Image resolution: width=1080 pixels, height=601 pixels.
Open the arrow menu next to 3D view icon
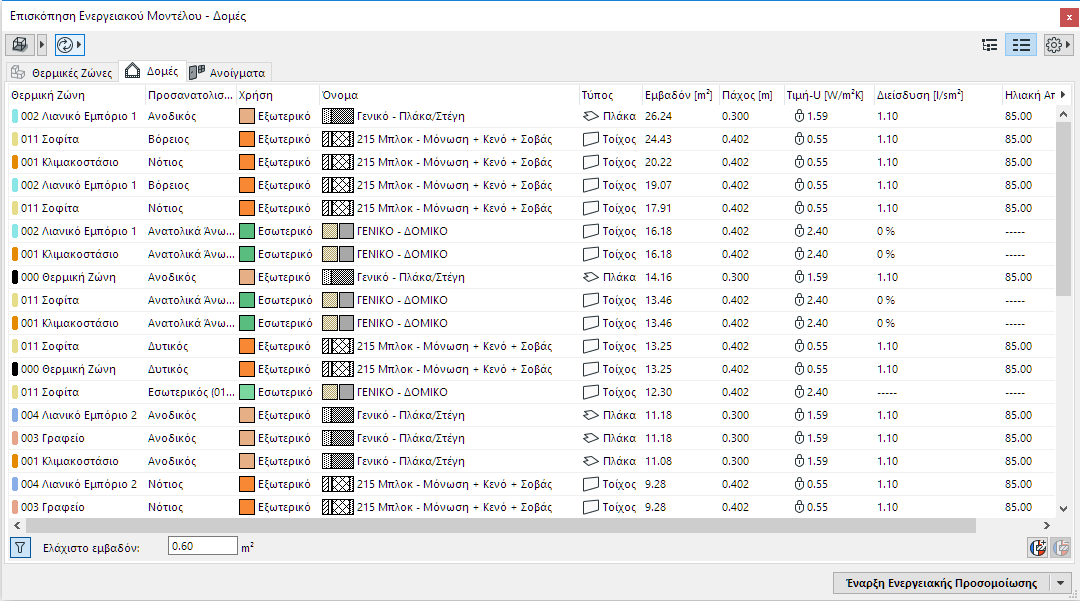tap(41, 45)
